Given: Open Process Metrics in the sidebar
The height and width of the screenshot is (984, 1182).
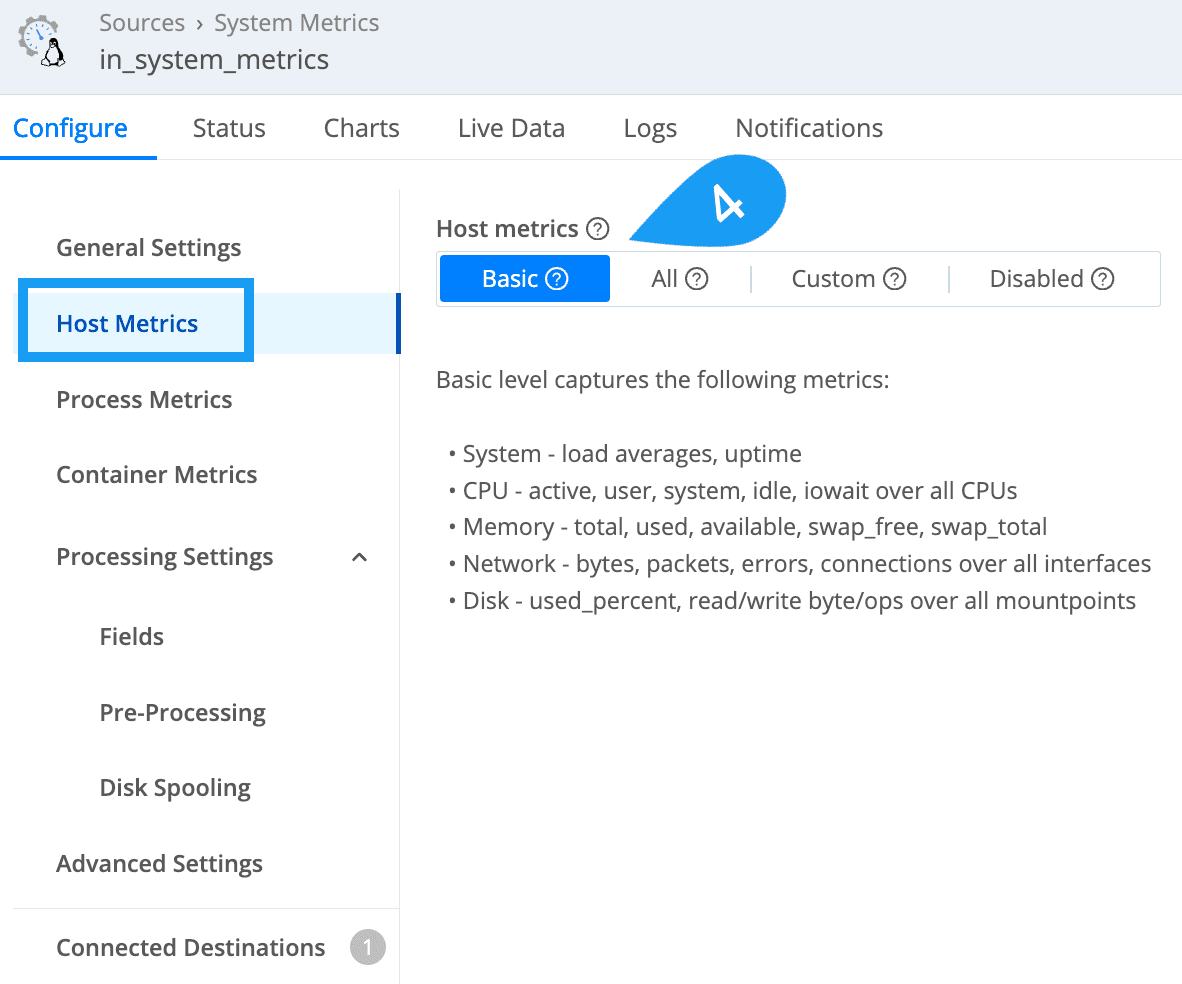Looking at the screenshot, I should (x=144, y=399).
